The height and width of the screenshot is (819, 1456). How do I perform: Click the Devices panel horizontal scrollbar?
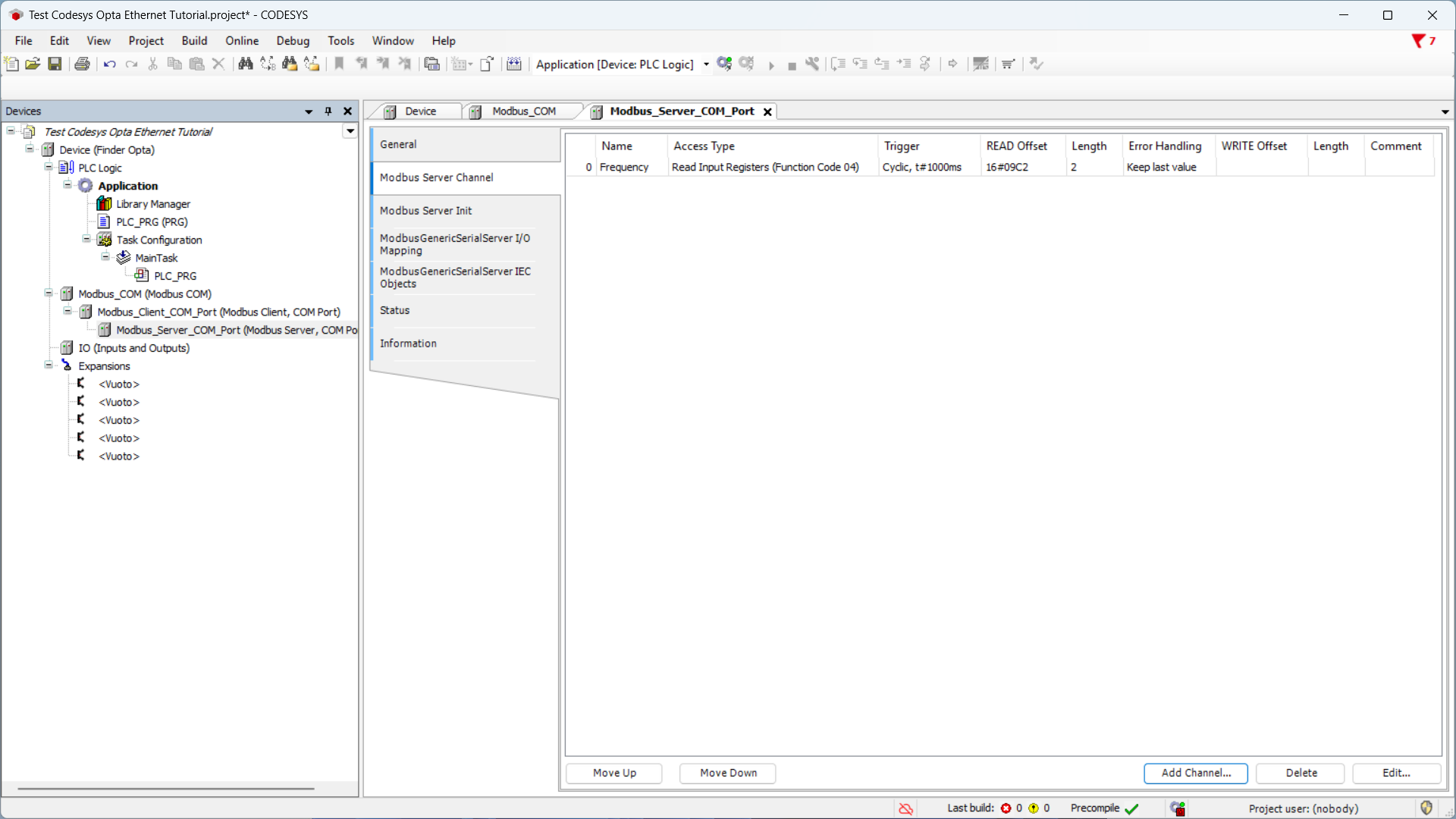click(x=165, y=789)
